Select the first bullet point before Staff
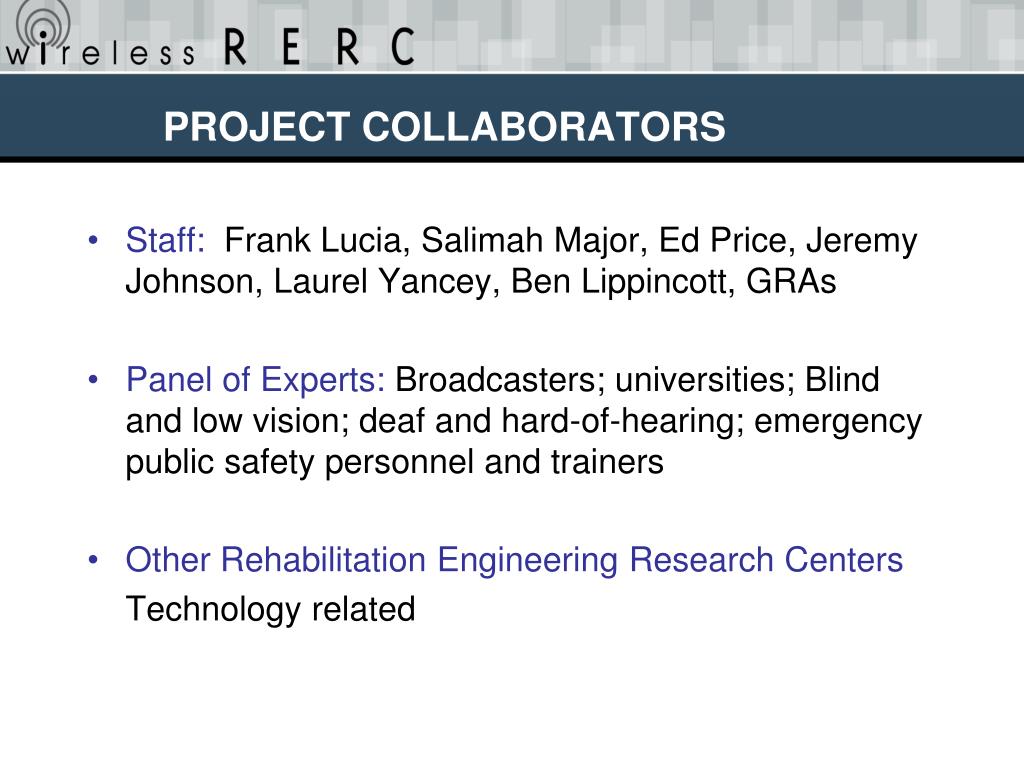1024x768 pixels. [93, 240]
